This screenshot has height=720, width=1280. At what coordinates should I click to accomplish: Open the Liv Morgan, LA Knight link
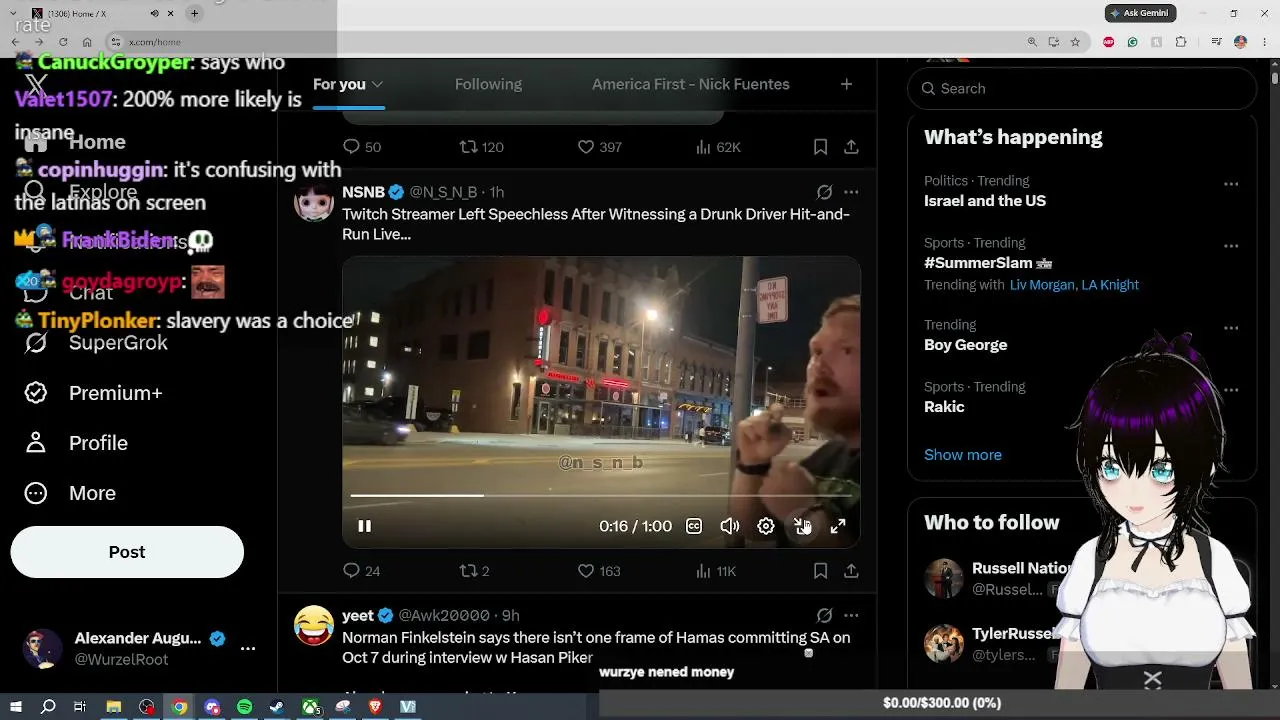[1074, 285]
